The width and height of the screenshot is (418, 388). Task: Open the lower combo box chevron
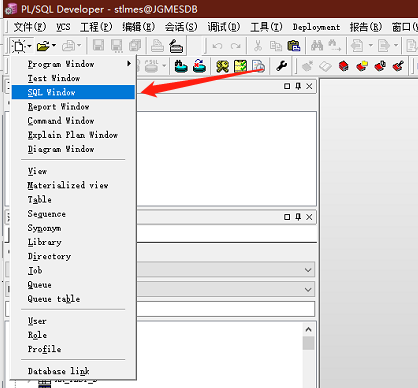coord(308,290)
